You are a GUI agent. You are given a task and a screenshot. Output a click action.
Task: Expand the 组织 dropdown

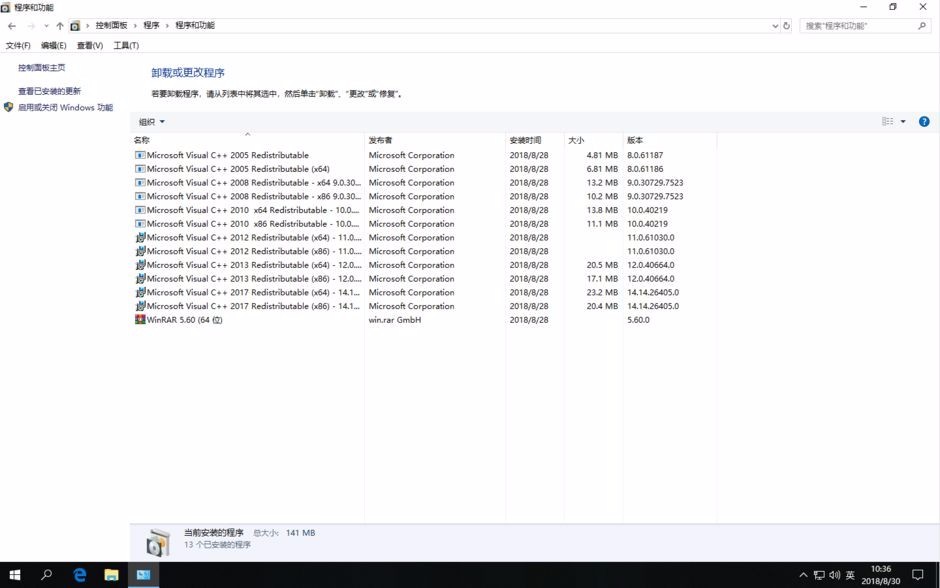pyautogui.click(x=152, y=122)
